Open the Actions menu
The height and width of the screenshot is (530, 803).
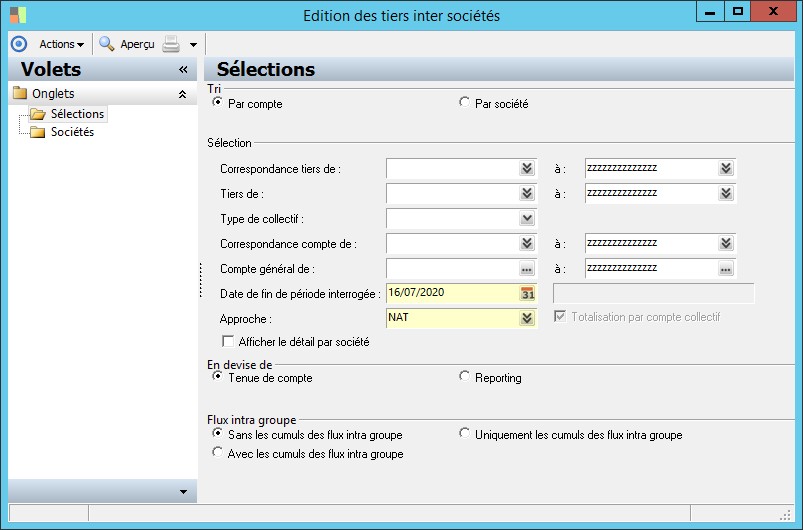pyautogui.click(x=61, y=44)
